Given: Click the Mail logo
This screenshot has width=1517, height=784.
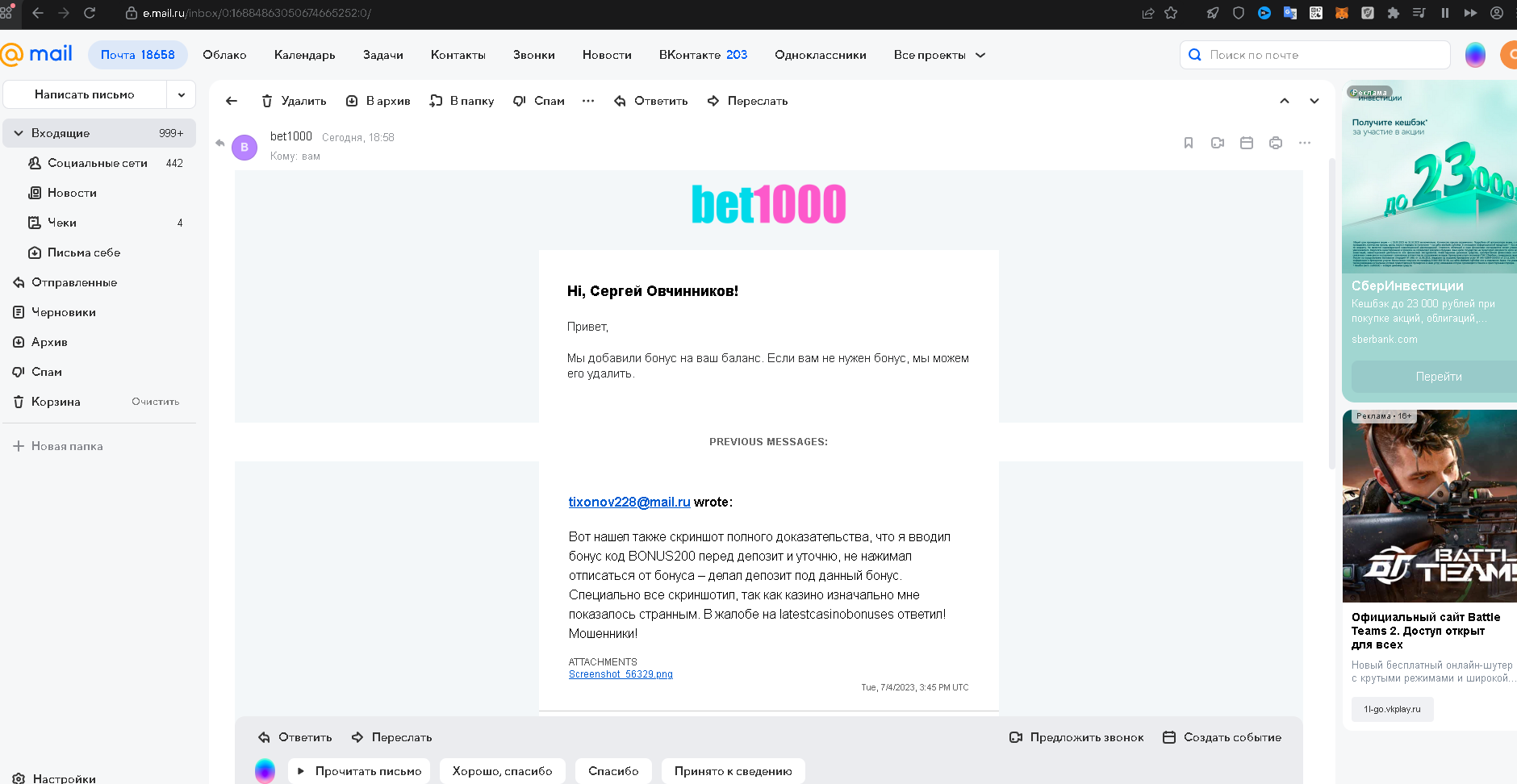Looking at the screenshot, I should (37, 54).
